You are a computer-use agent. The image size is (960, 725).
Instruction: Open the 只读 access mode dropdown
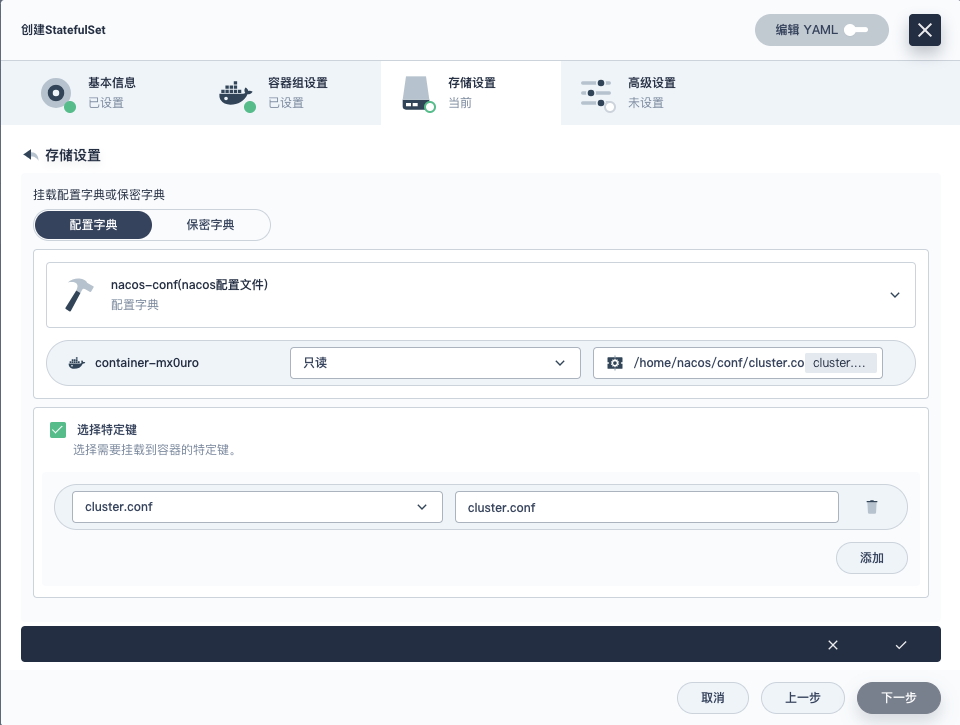[435, 363]
